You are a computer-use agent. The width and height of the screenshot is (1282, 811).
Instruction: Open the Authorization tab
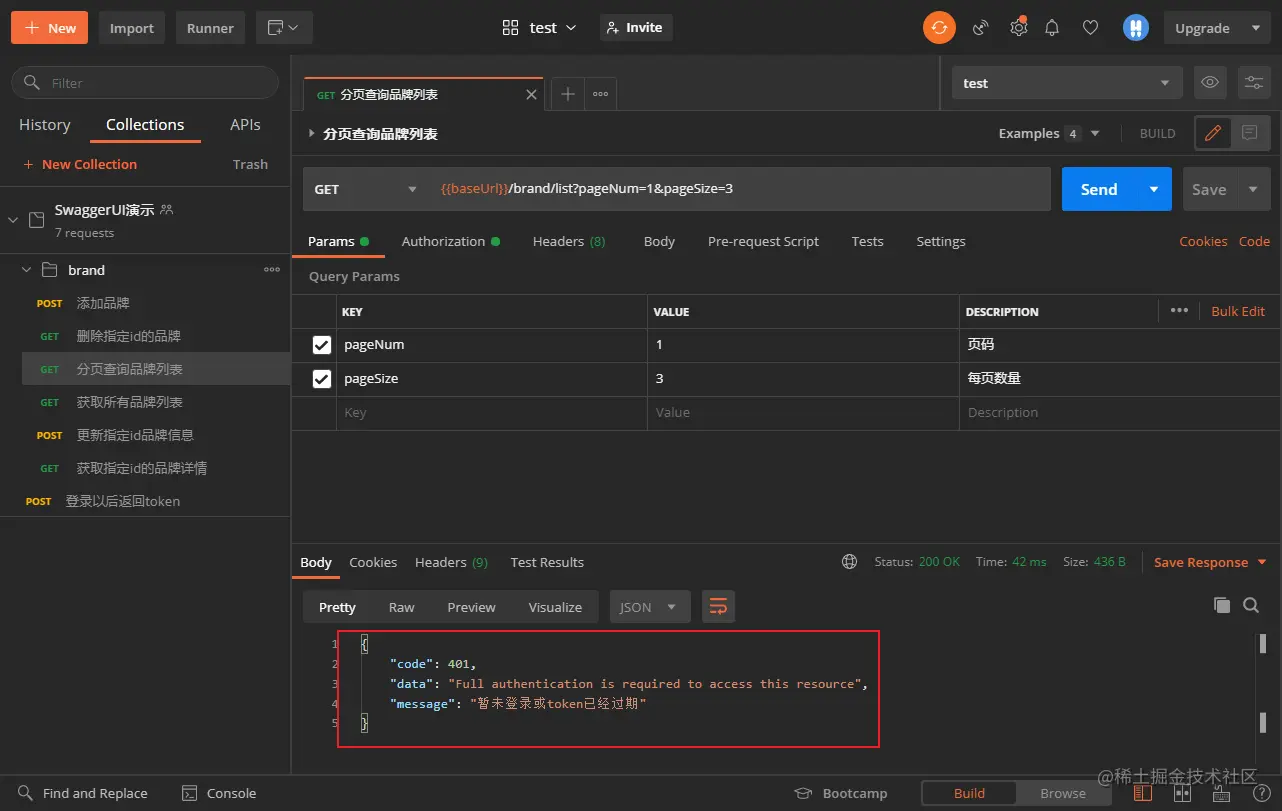[x=450, y=241]
